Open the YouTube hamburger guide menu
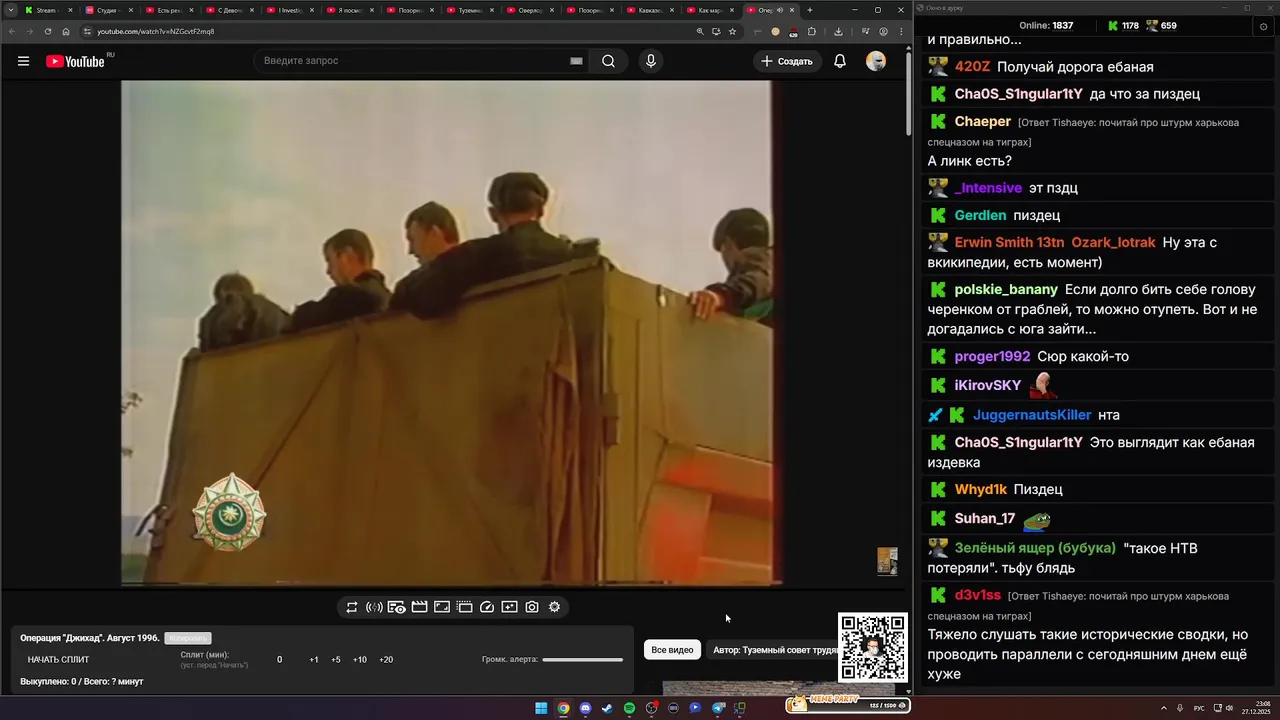Viewport: 1280px width, 720px height. pos(23,61)
